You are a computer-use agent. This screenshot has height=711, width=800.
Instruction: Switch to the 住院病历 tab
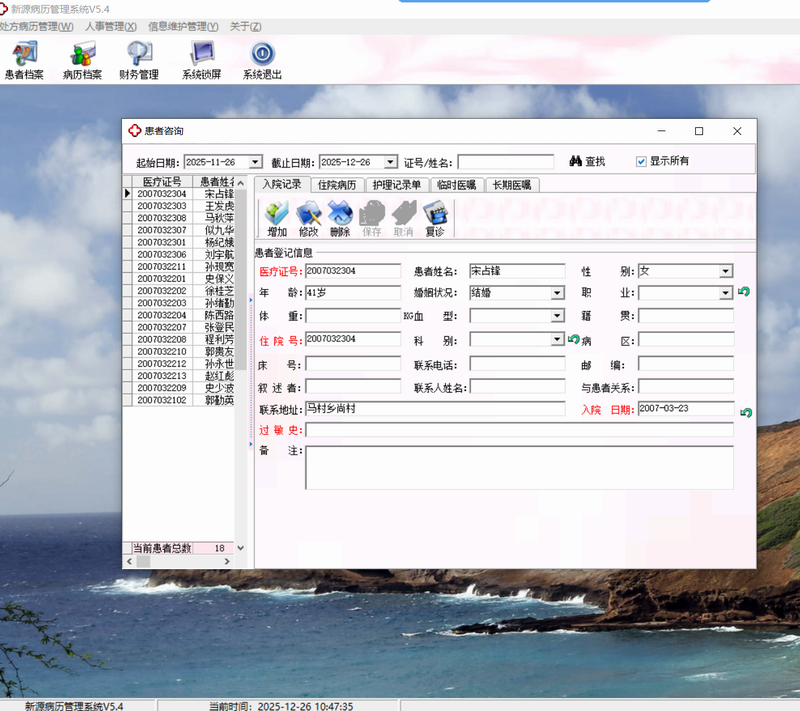tap(337, 185)
